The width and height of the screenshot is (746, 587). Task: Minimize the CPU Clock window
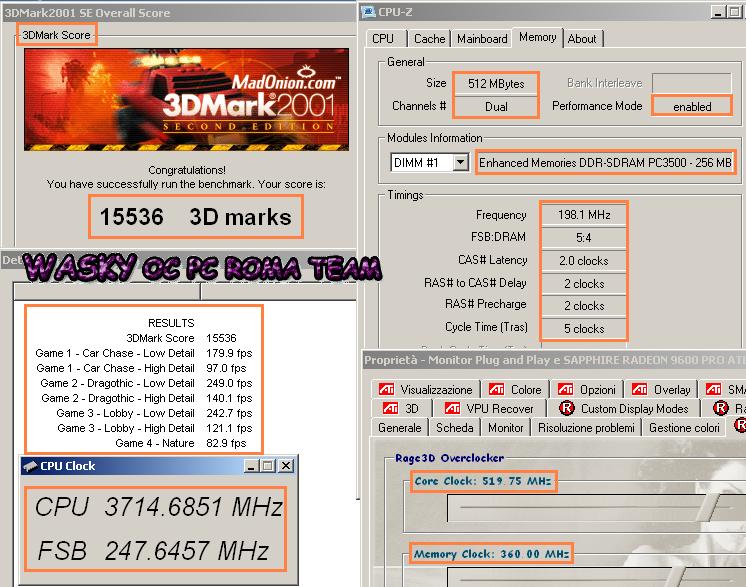coord(251,466)
